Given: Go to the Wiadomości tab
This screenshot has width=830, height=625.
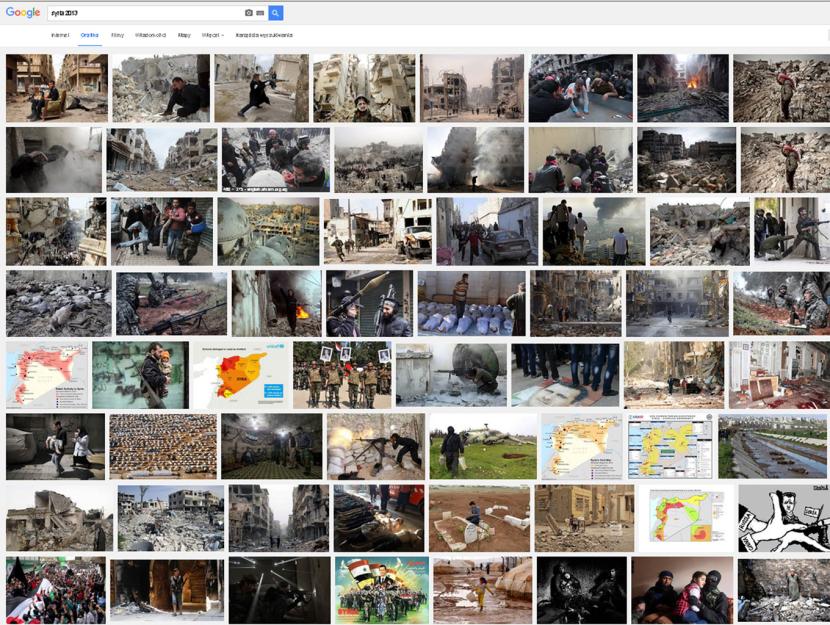Looking at the screenshot, I should (150, 35).
